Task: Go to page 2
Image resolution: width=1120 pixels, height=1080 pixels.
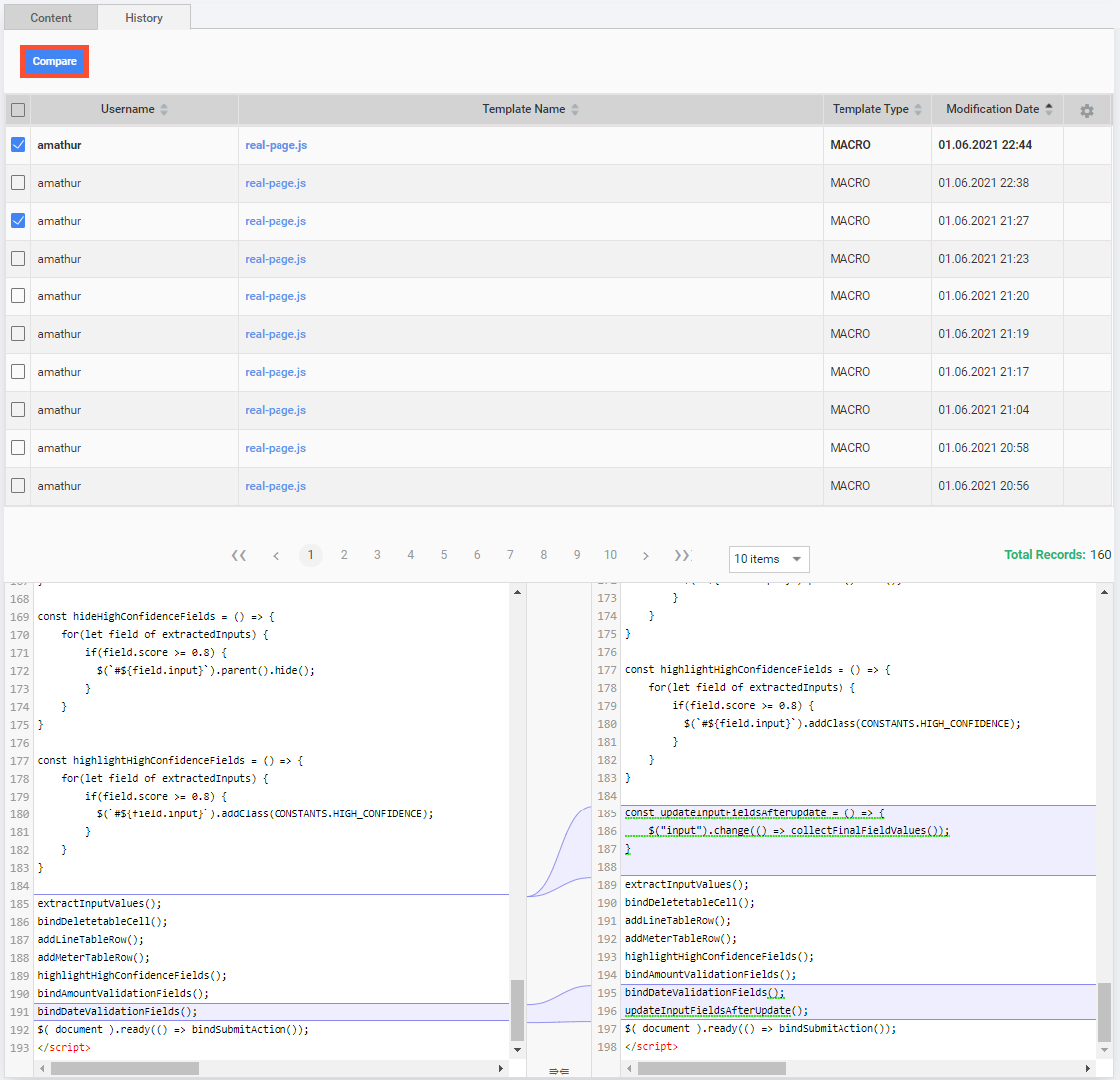Action: [344, 555]
